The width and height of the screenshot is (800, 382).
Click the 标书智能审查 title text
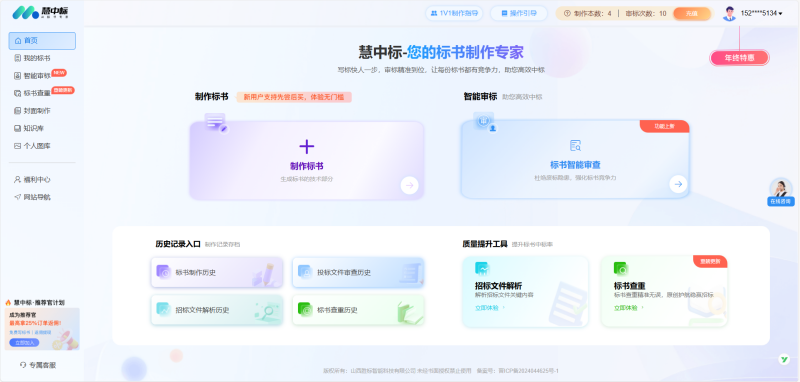click(575, 165)
